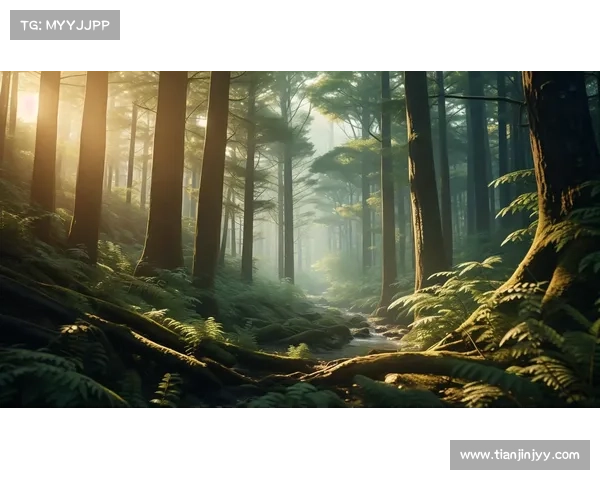The height and width of the screenshot is (480, 600).
Task: Click the TG: MYYJJPP label
Action: 65,25
